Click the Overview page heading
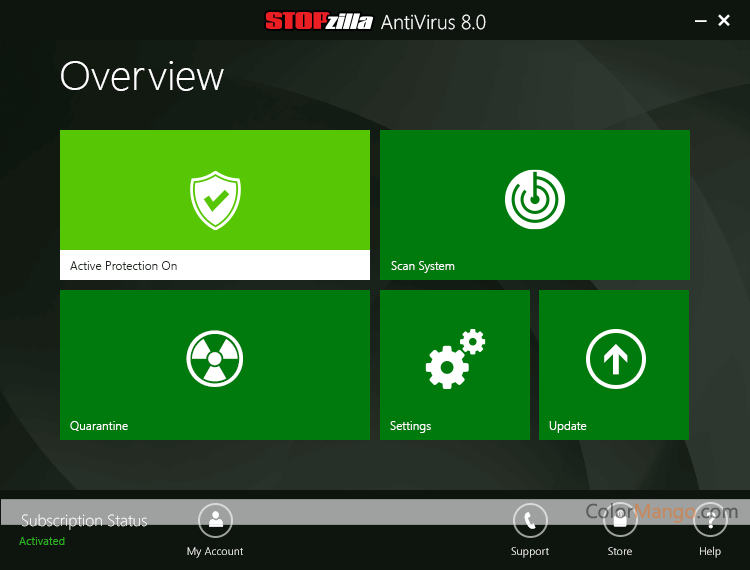This screenshot has height=570, width=750. (142, 76)
